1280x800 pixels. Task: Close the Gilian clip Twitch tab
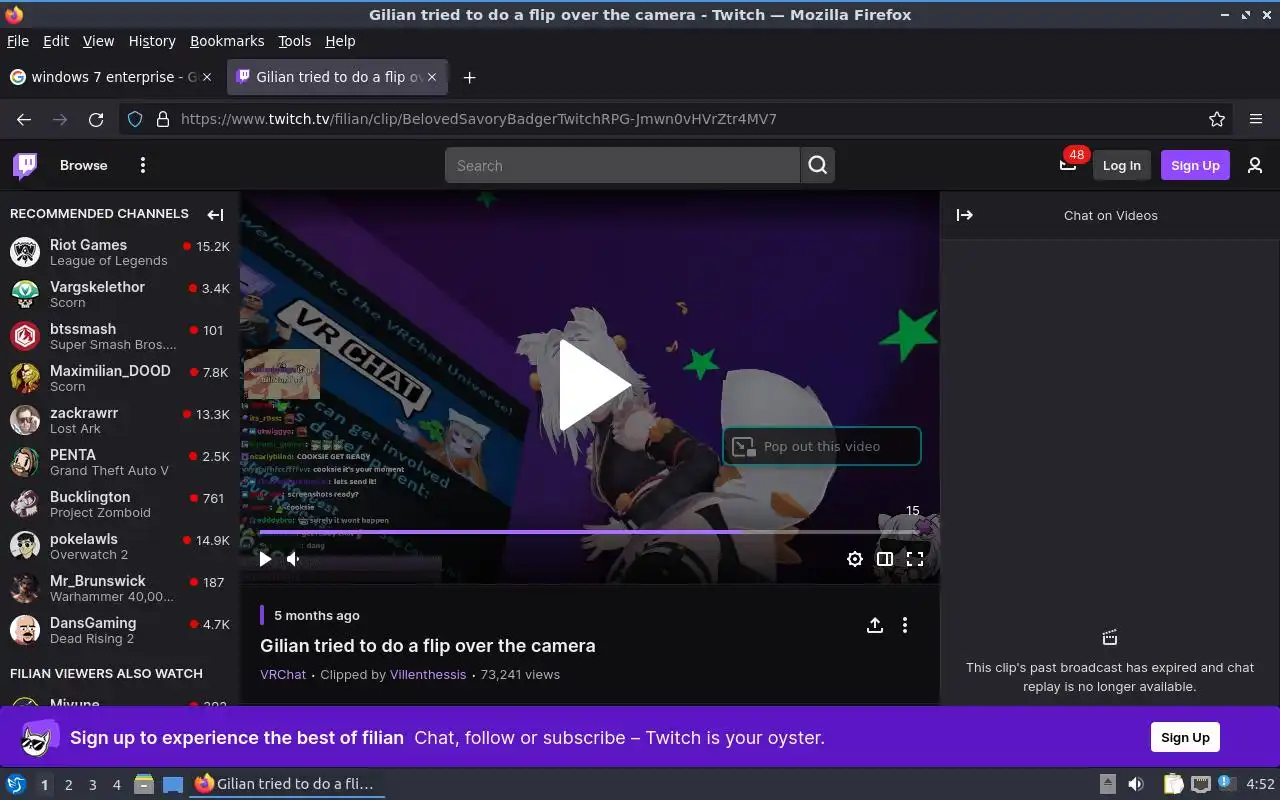[433, 77]
